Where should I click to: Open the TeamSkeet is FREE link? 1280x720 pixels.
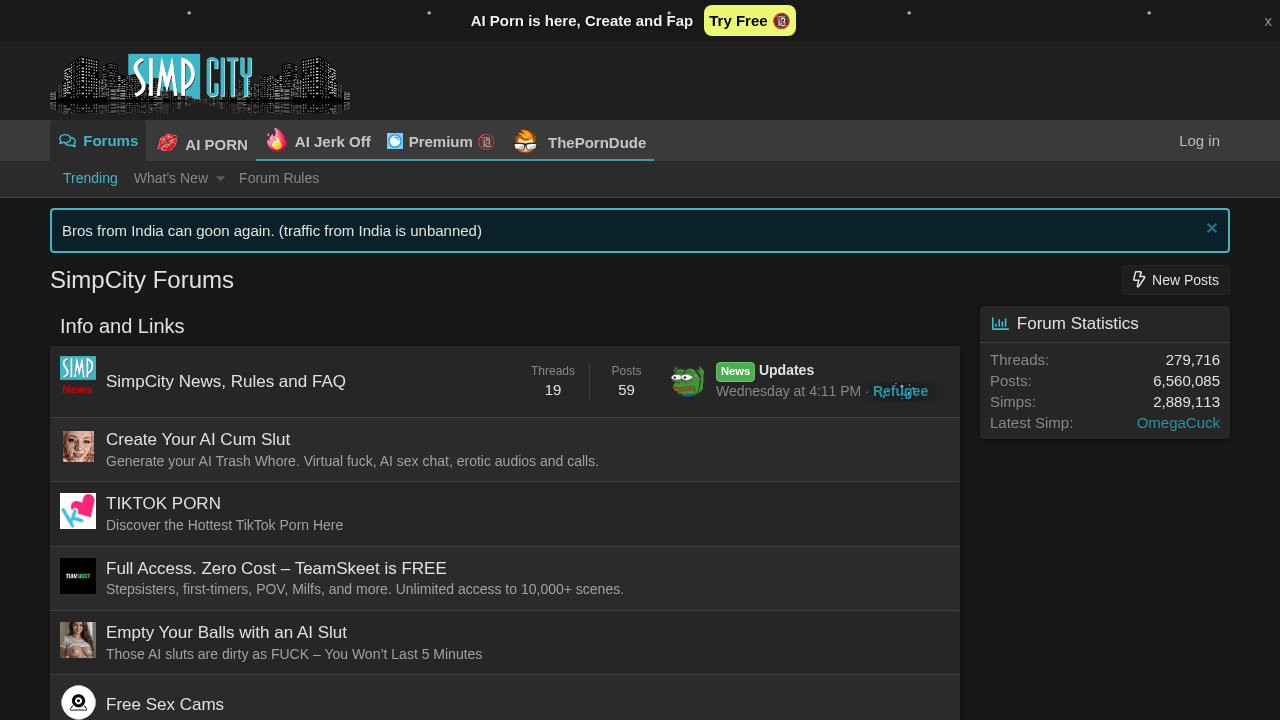point(276,568)
